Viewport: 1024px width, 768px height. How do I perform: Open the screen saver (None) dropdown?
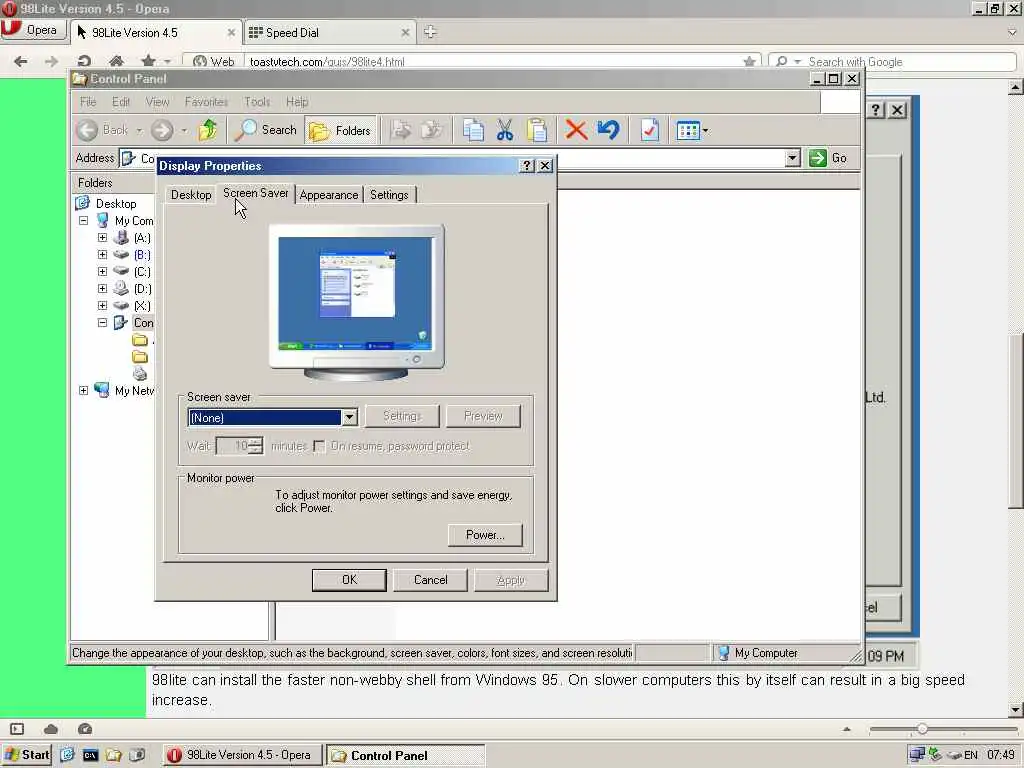(x=349, y=417)
